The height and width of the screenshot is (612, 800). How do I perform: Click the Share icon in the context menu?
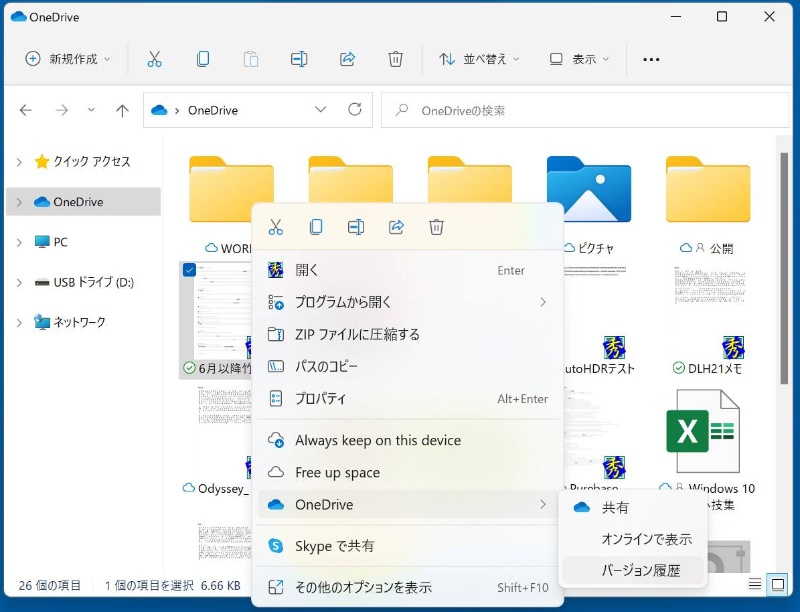396,227
